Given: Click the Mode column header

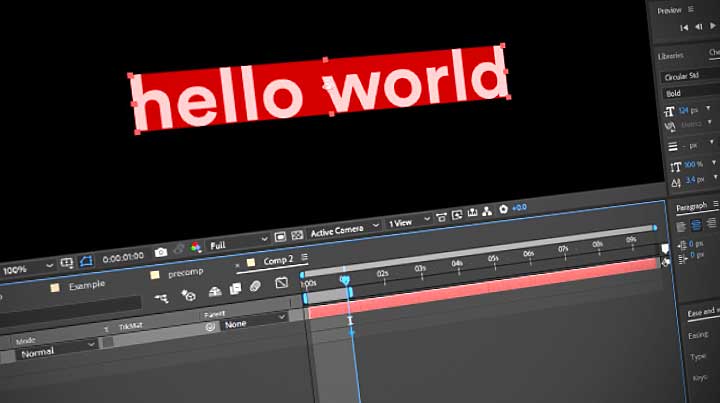Looking at the screenshot, I should (x=26, y=341).
